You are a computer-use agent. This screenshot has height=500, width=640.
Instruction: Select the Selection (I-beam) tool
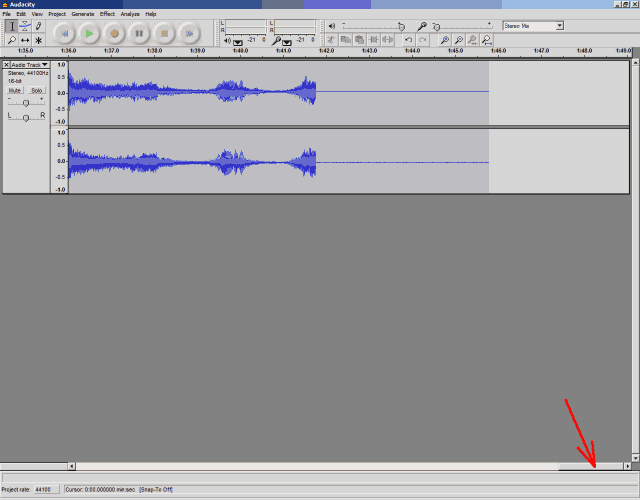click(x=11, y=26)
